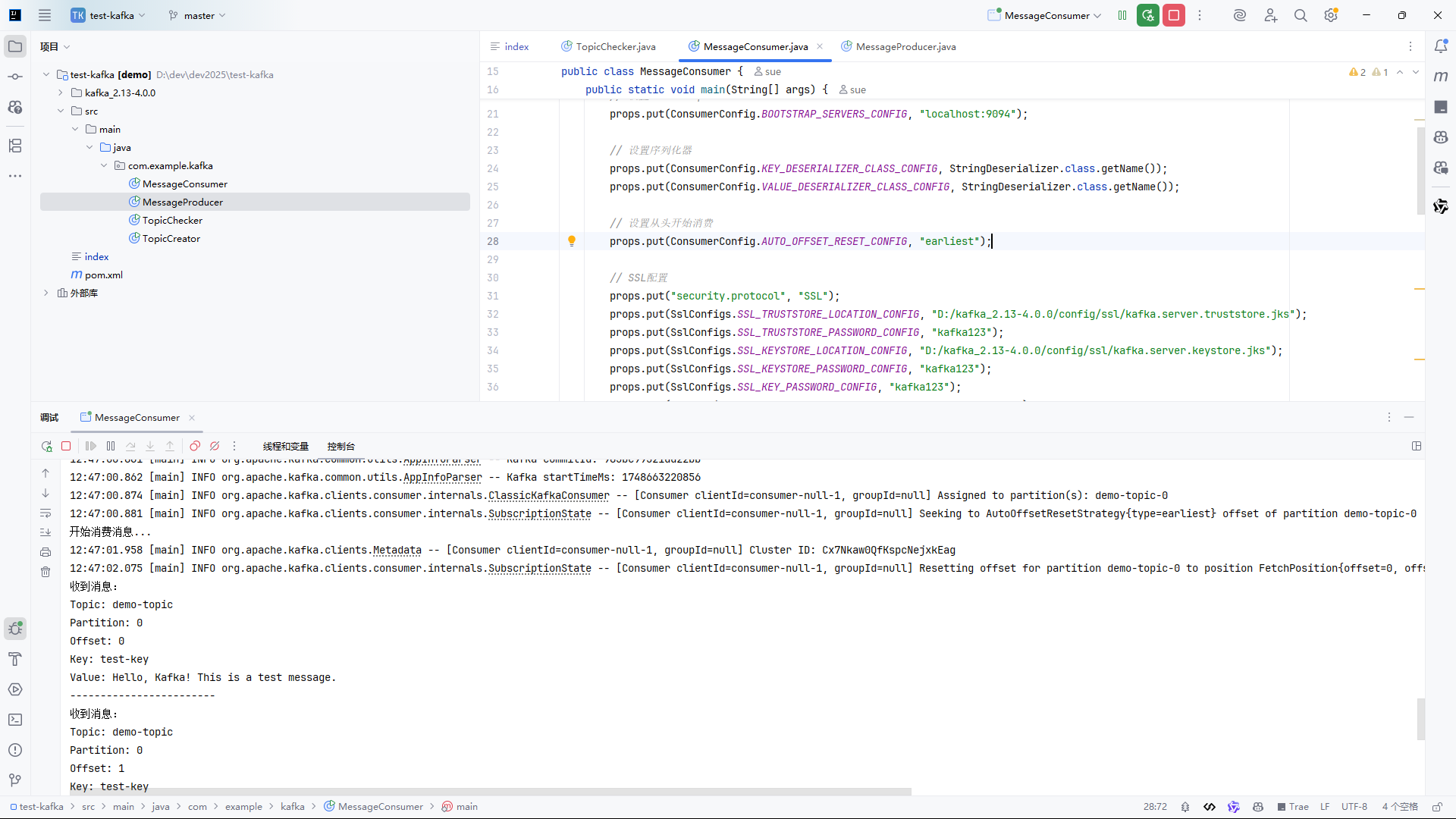Screen dimensions: 1456x819
Task: Resume program in the debug toolbar
Action: (x=91, y=446)
